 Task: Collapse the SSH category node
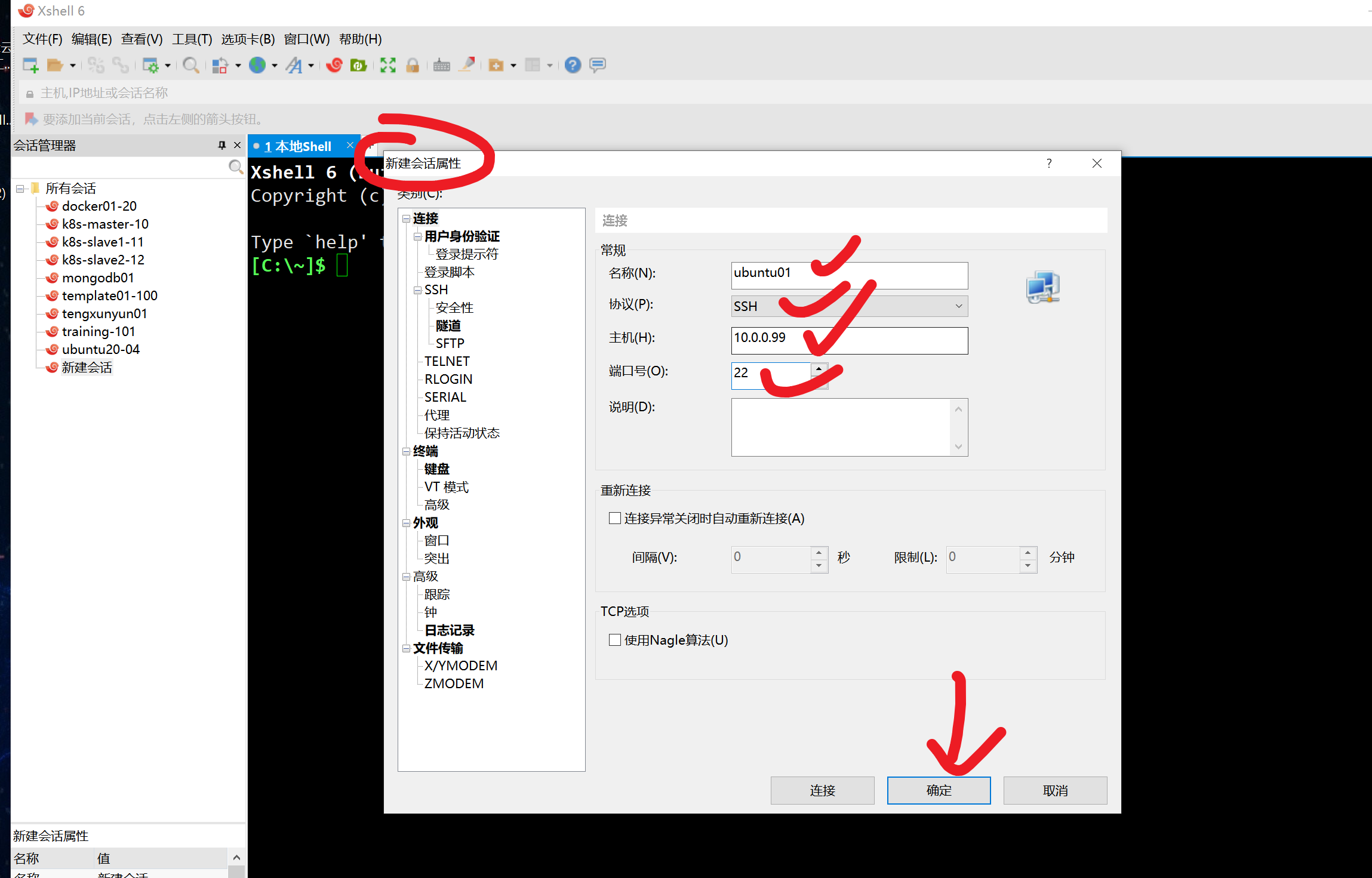click(x=418, y=291)
